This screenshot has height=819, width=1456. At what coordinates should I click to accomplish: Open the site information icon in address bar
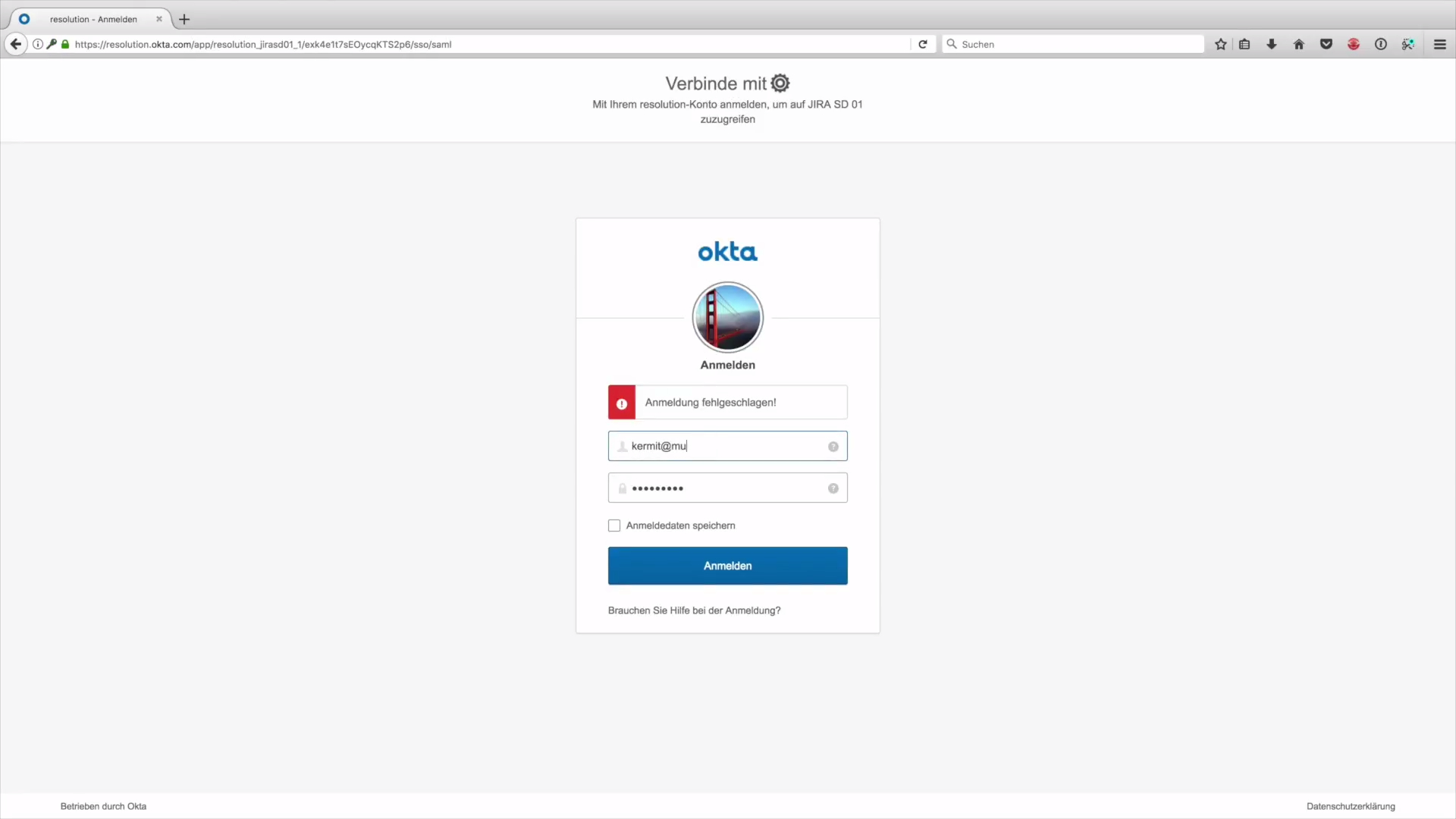point(38,44)
